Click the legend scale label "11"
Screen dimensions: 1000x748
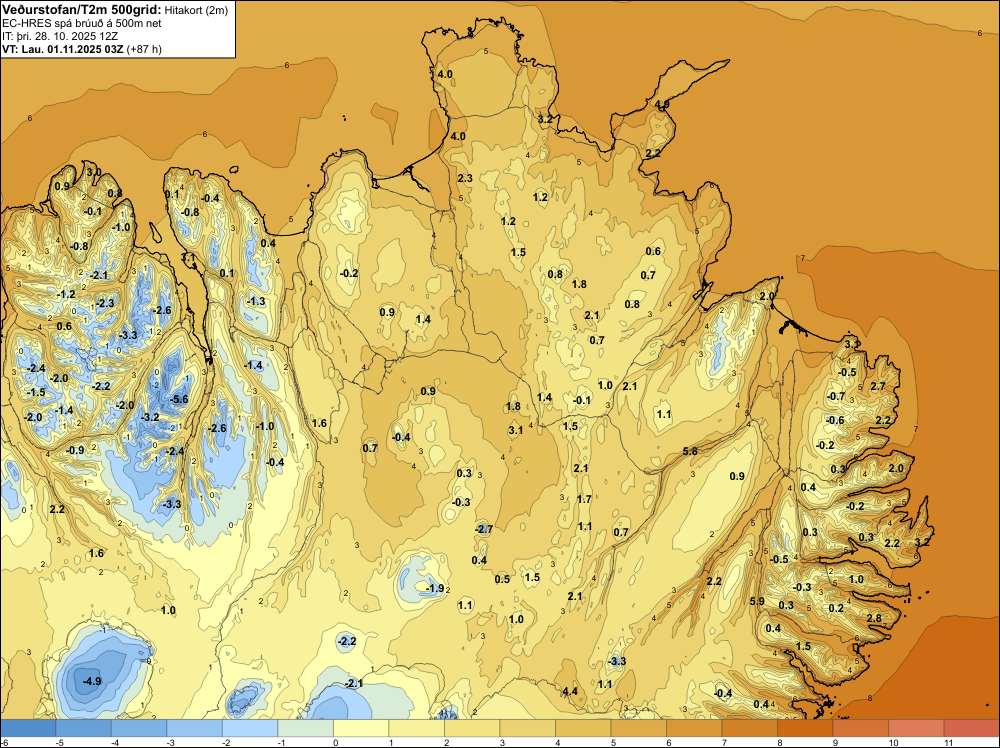tap(948, 742)
